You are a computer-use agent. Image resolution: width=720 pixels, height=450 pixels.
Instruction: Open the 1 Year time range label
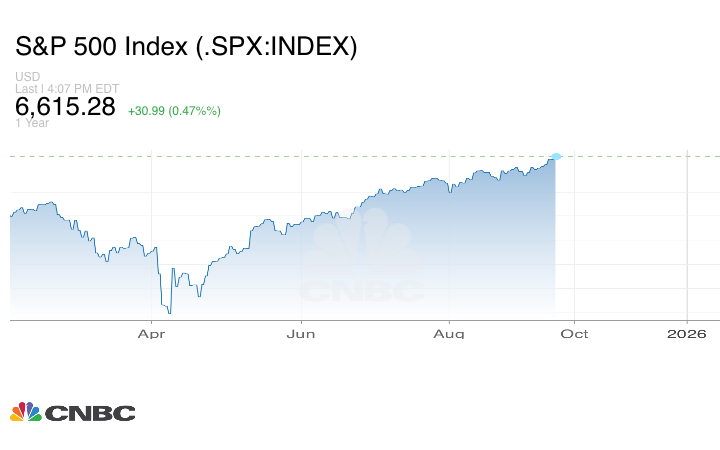point(32,123)
